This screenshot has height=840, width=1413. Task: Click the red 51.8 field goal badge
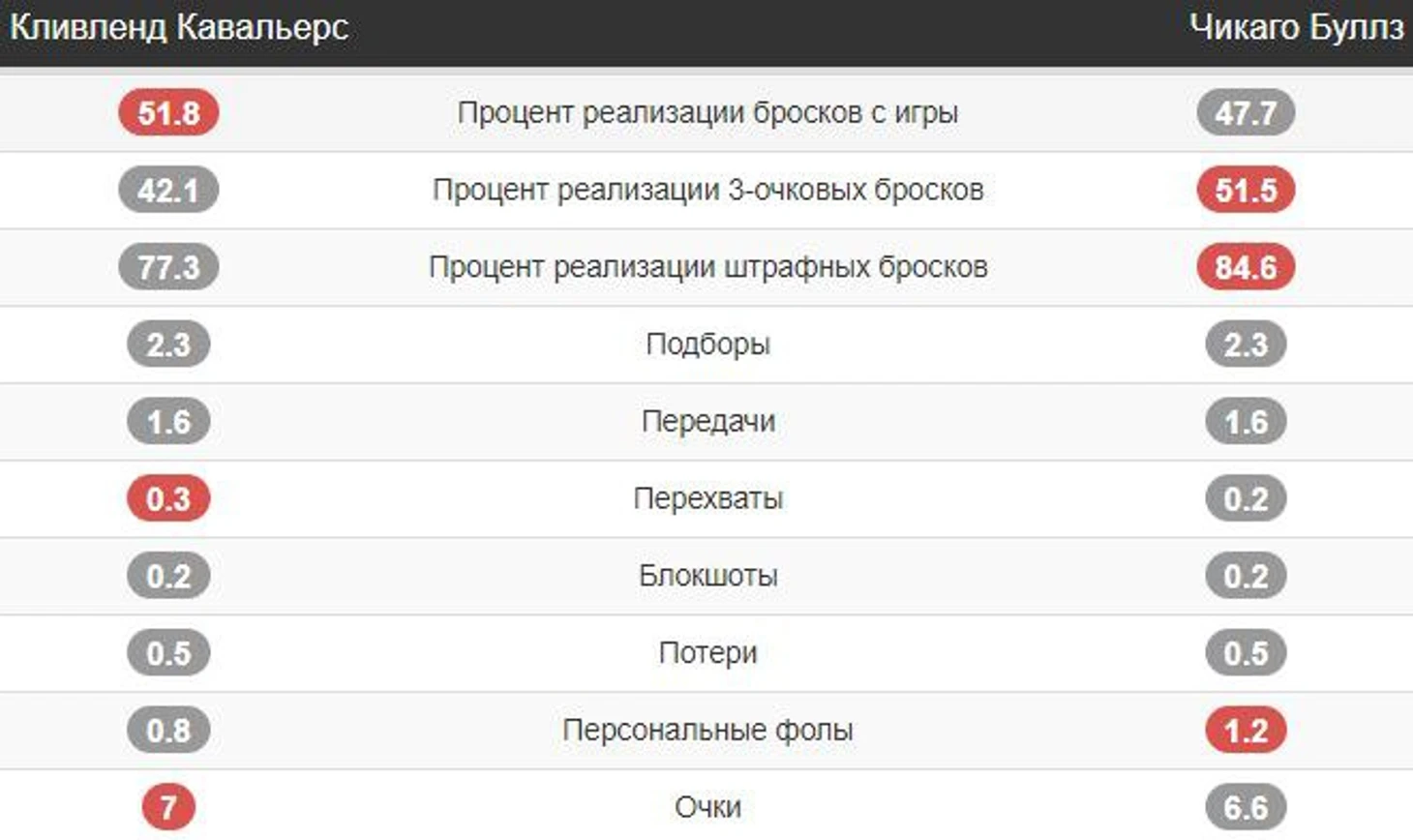(x=168, y=112)
